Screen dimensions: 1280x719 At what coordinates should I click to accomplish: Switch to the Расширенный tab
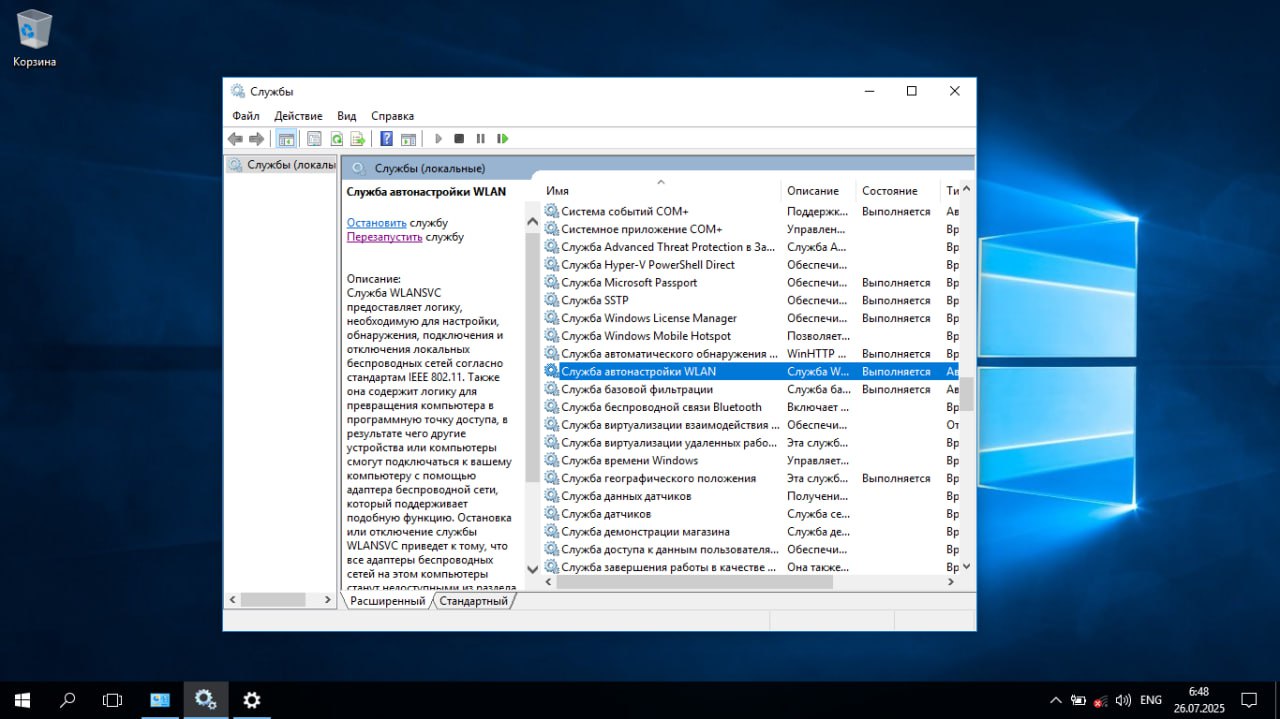coord(387,601)
